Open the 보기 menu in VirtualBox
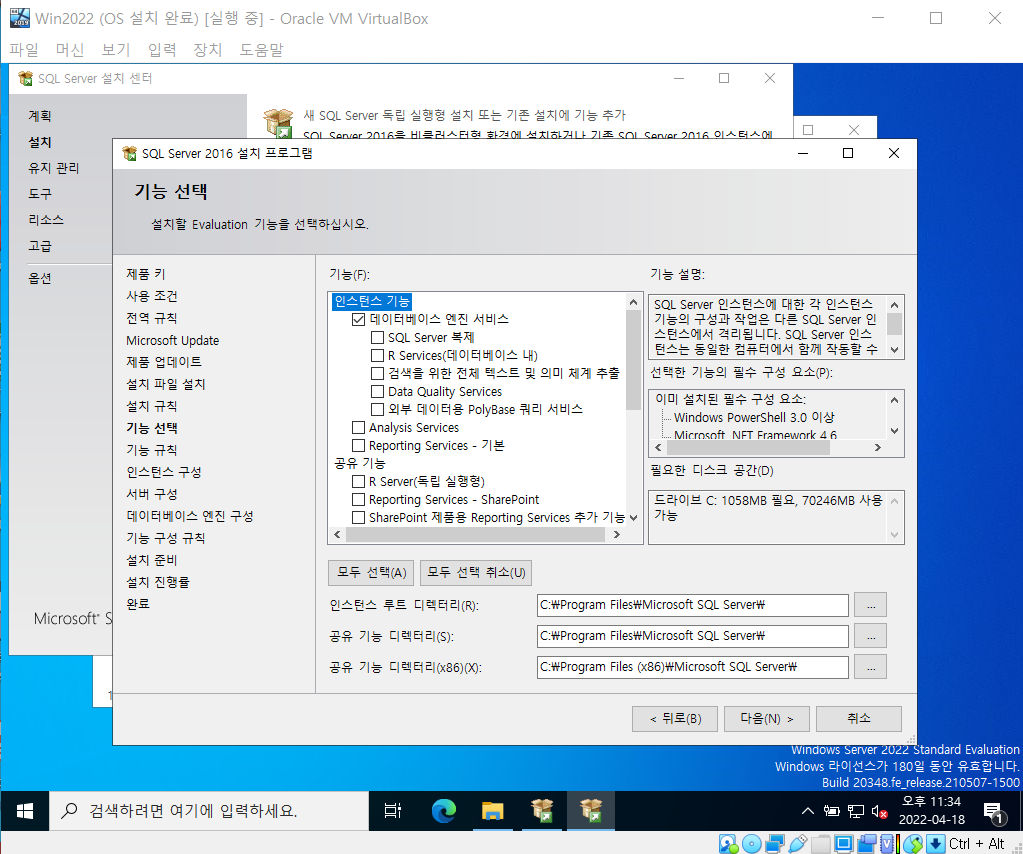Screen dimensions: 1023x854 pyautogui.click(x=116, y=50)
